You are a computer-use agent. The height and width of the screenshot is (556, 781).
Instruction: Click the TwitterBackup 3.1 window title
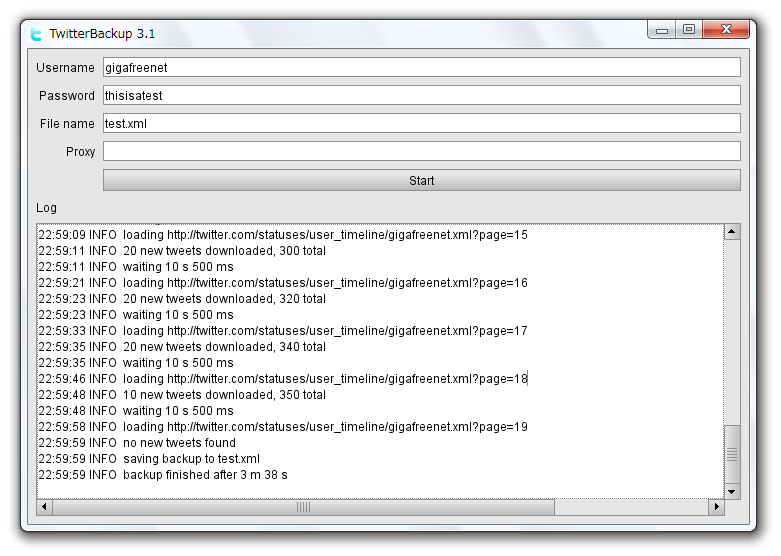102,34
